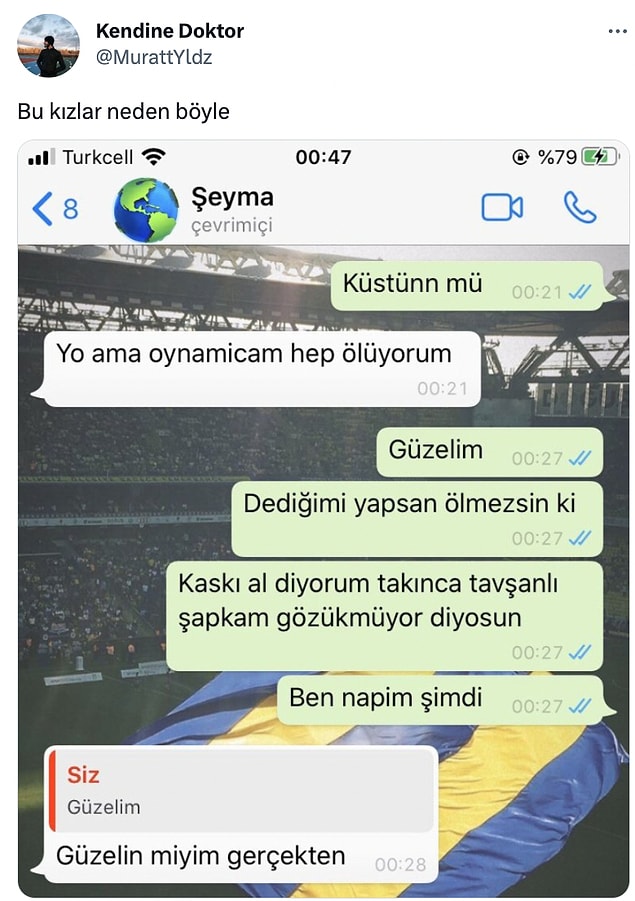635x901 pixels.
Task: Tap the 'Küstünn mü' message bubble
Action: [x=467, y=286]
